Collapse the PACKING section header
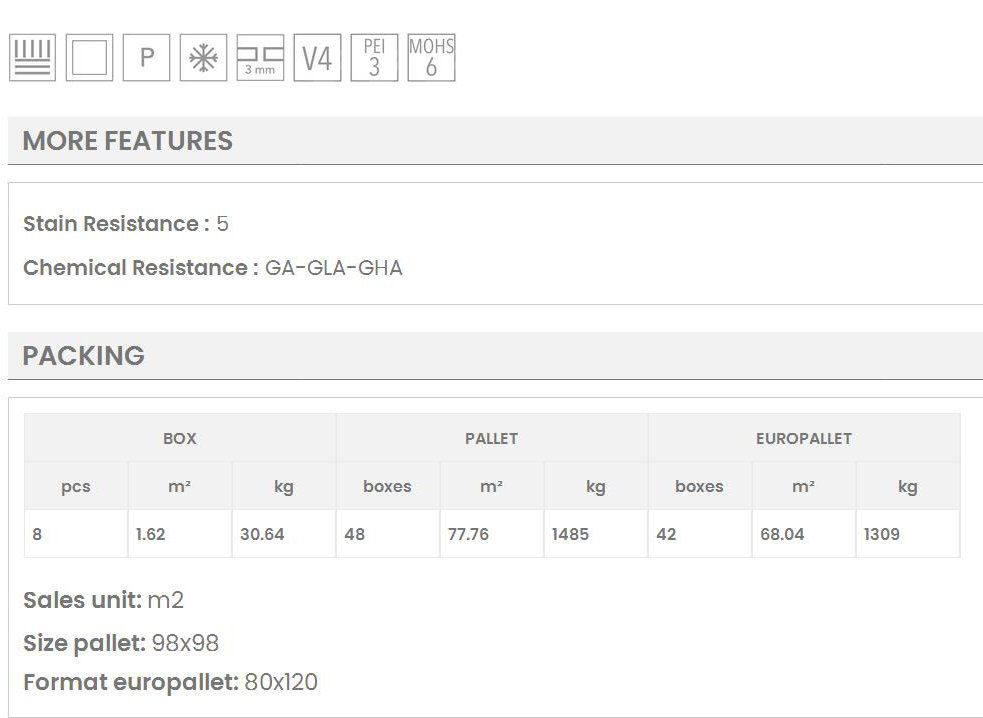 83,356
